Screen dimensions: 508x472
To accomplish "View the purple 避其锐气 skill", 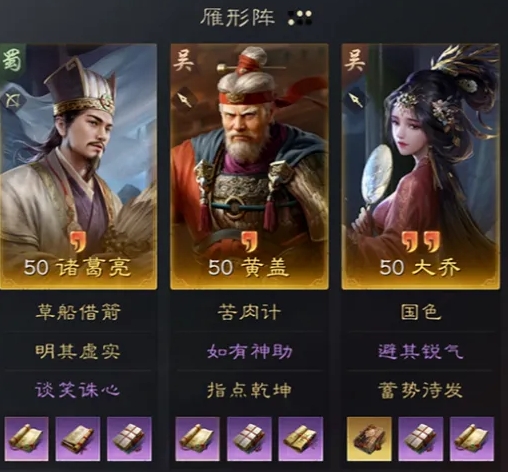I will [x=421, y=351].
